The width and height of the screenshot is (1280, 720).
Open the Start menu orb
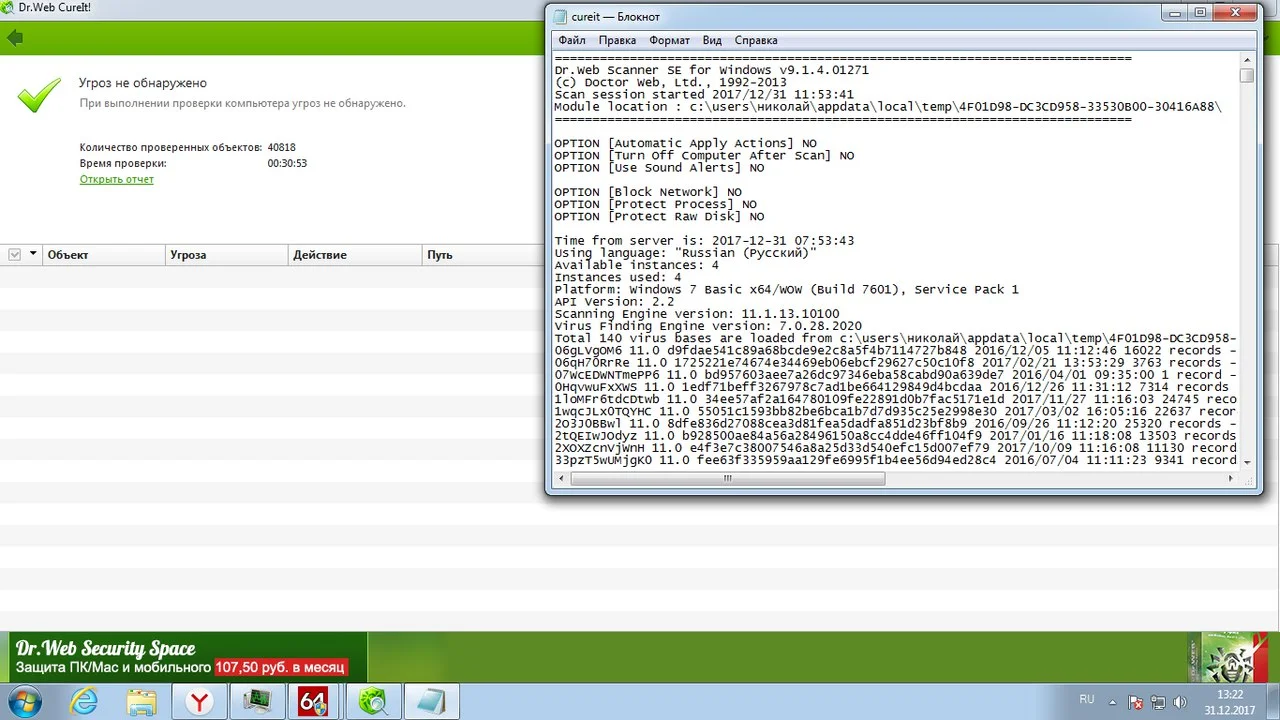coord(25,701)
